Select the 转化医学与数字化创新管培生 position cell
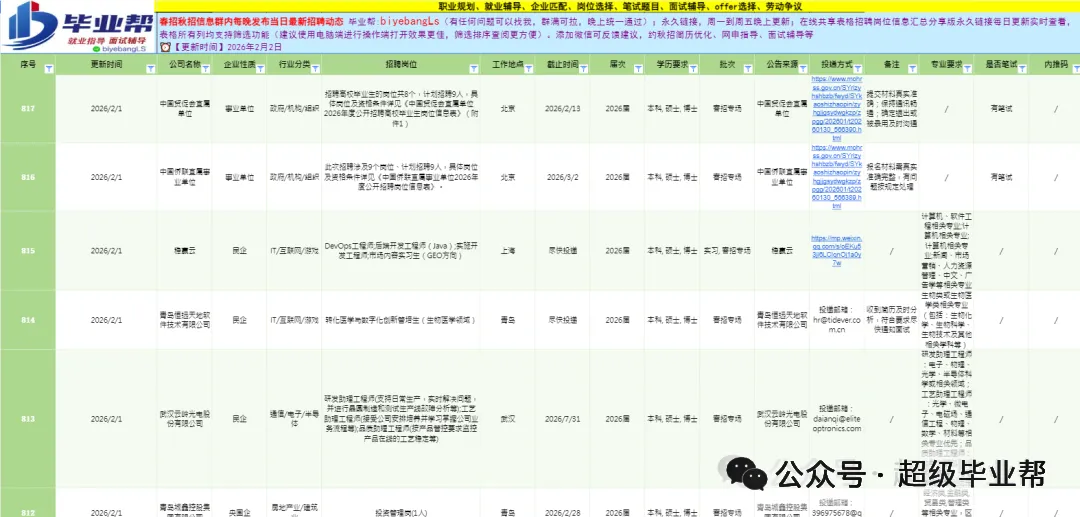Screen dimensions: 1080x517 [x=401, y=320]
